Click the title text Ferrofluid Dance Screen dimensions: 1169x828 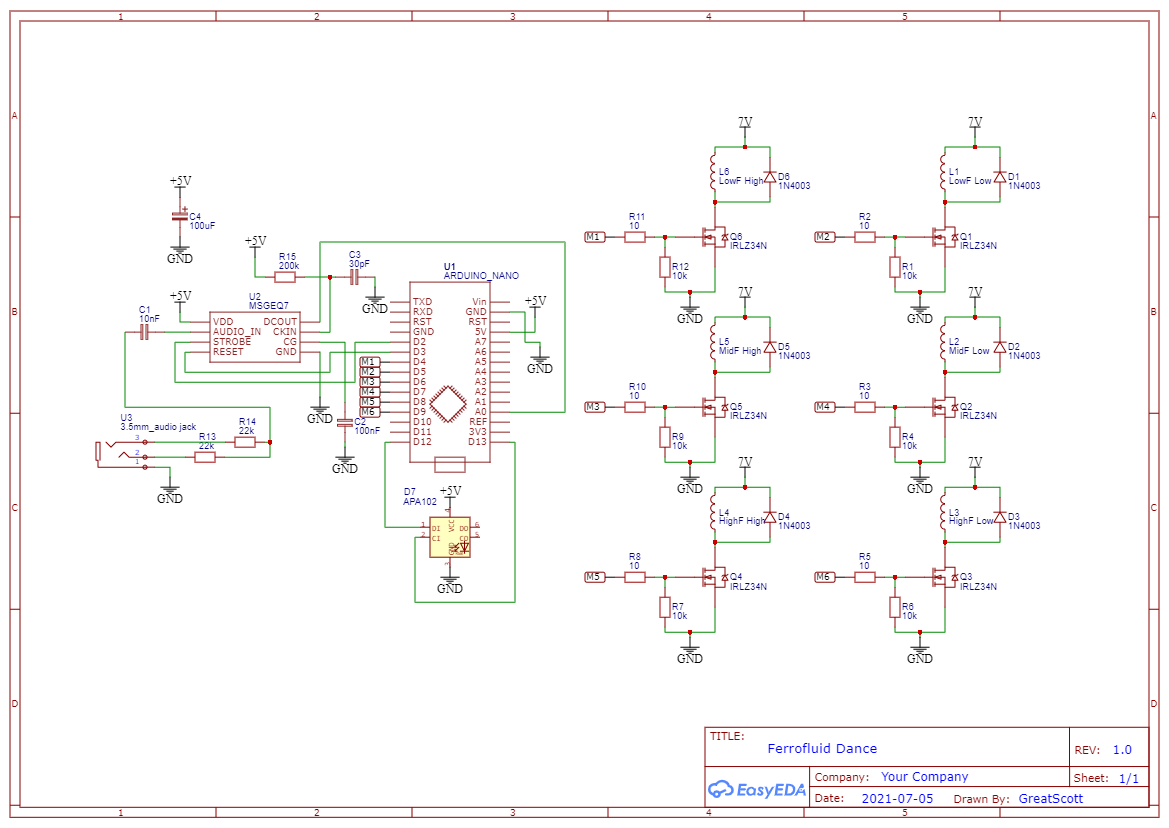pyautogui.click(x=822, y=748)
